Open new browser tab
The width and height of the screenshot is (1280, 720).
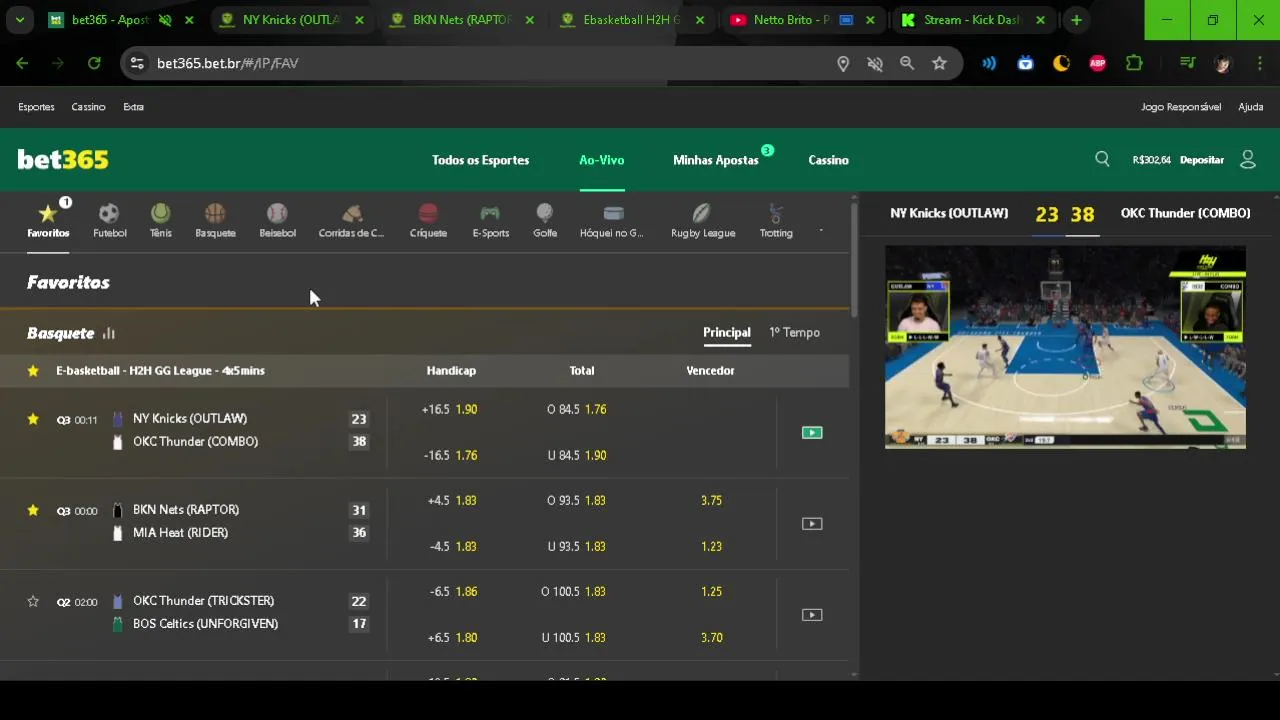[1076, 20]
